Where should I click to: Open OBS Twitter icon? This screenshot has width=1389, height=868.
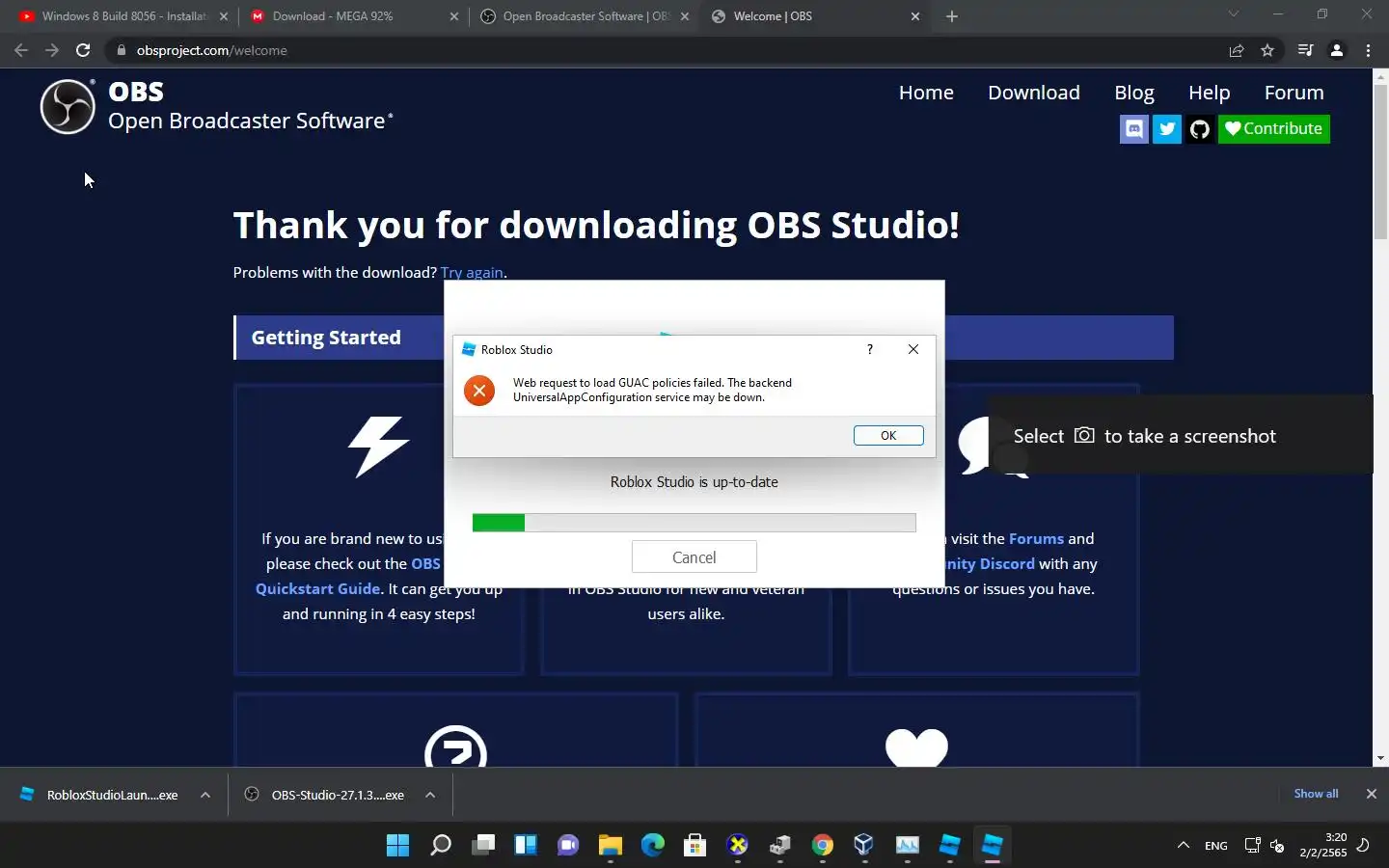[x=1167, y=129]
